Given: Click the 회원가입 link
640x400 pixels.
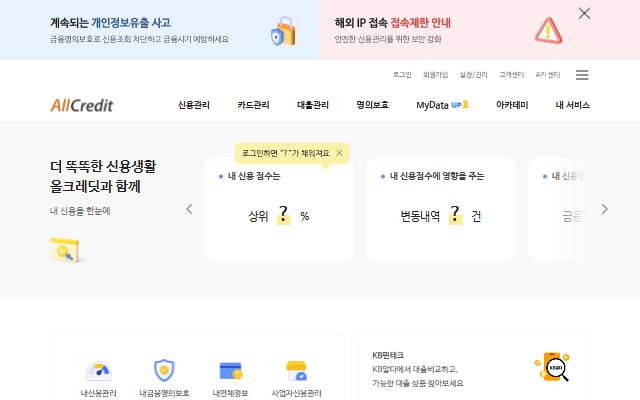Looking at the screenshot, I should coord(436,75).
